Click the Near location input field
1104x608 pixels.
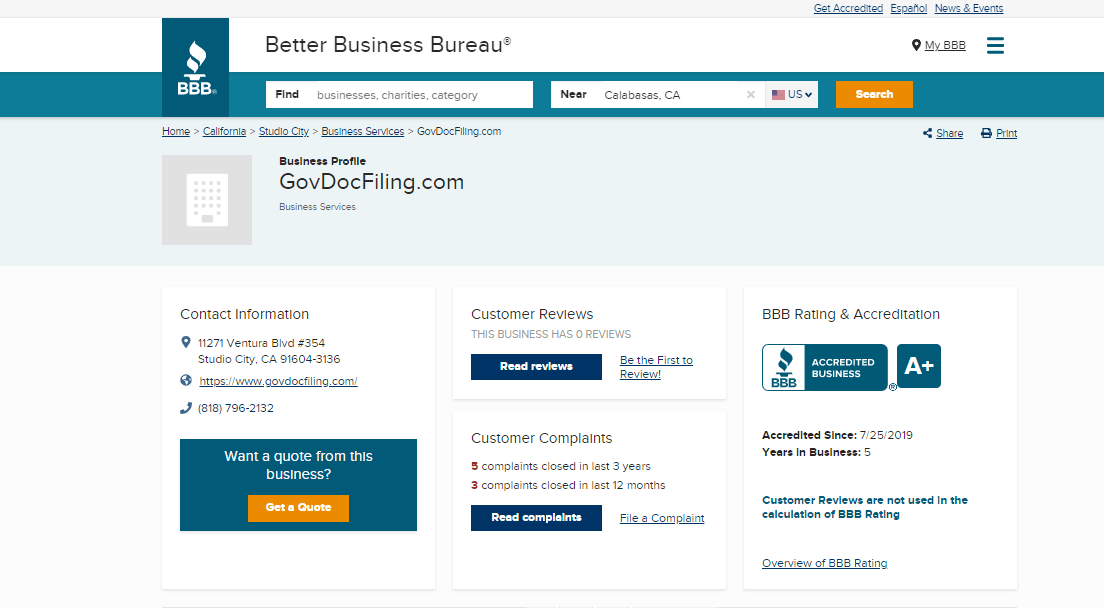[x=658, y=94]
